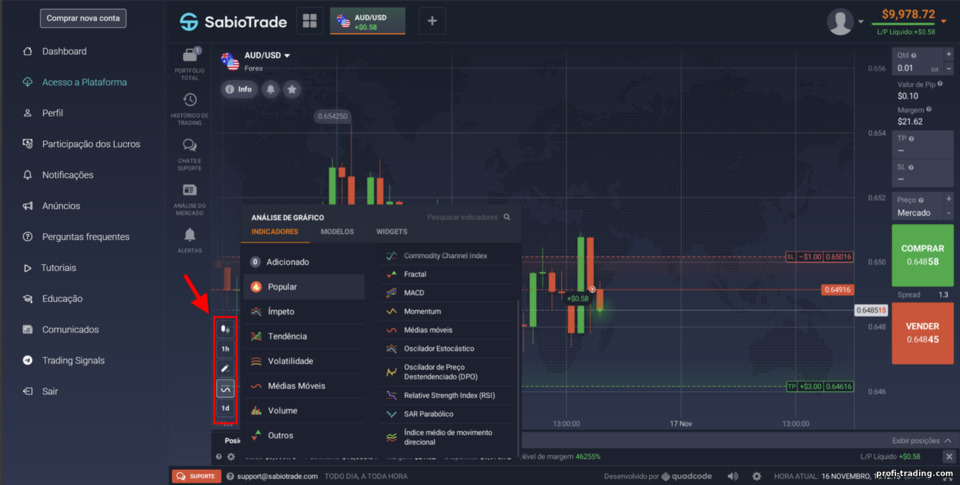Click the Dashboard home icon in sidebar
The width and height of the screenshot is (960, 485).
pyautogui.click(x=28, y=51)
